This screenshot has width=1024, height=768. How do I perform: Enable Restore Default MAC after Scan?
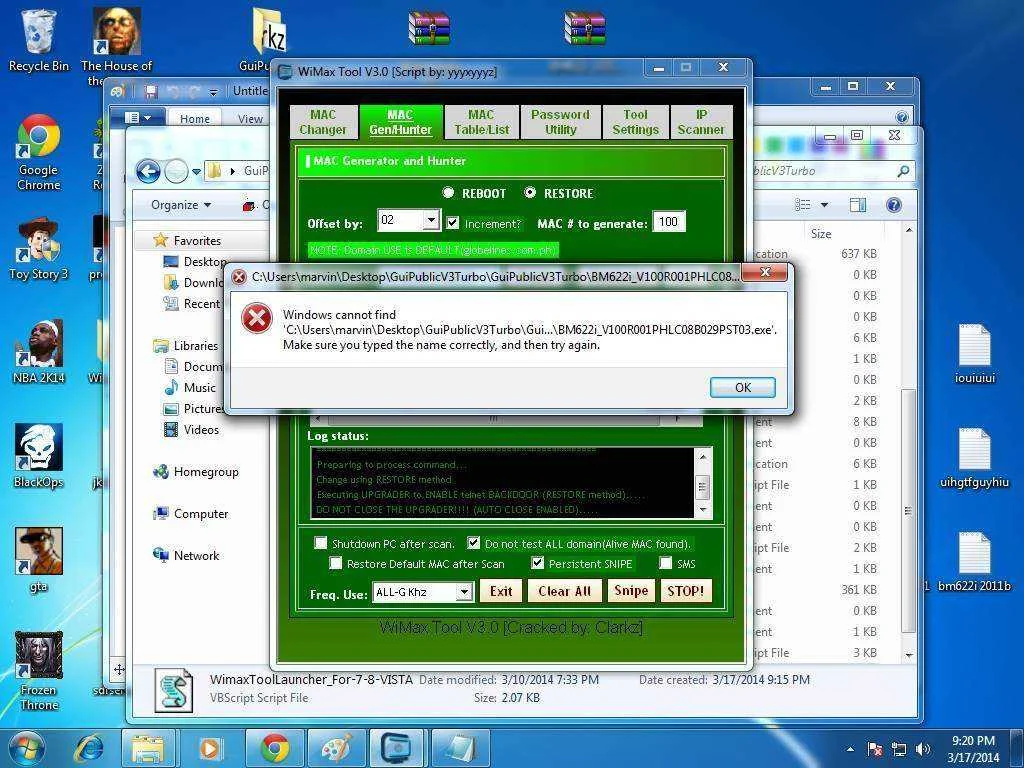click(x=335, y=563)
